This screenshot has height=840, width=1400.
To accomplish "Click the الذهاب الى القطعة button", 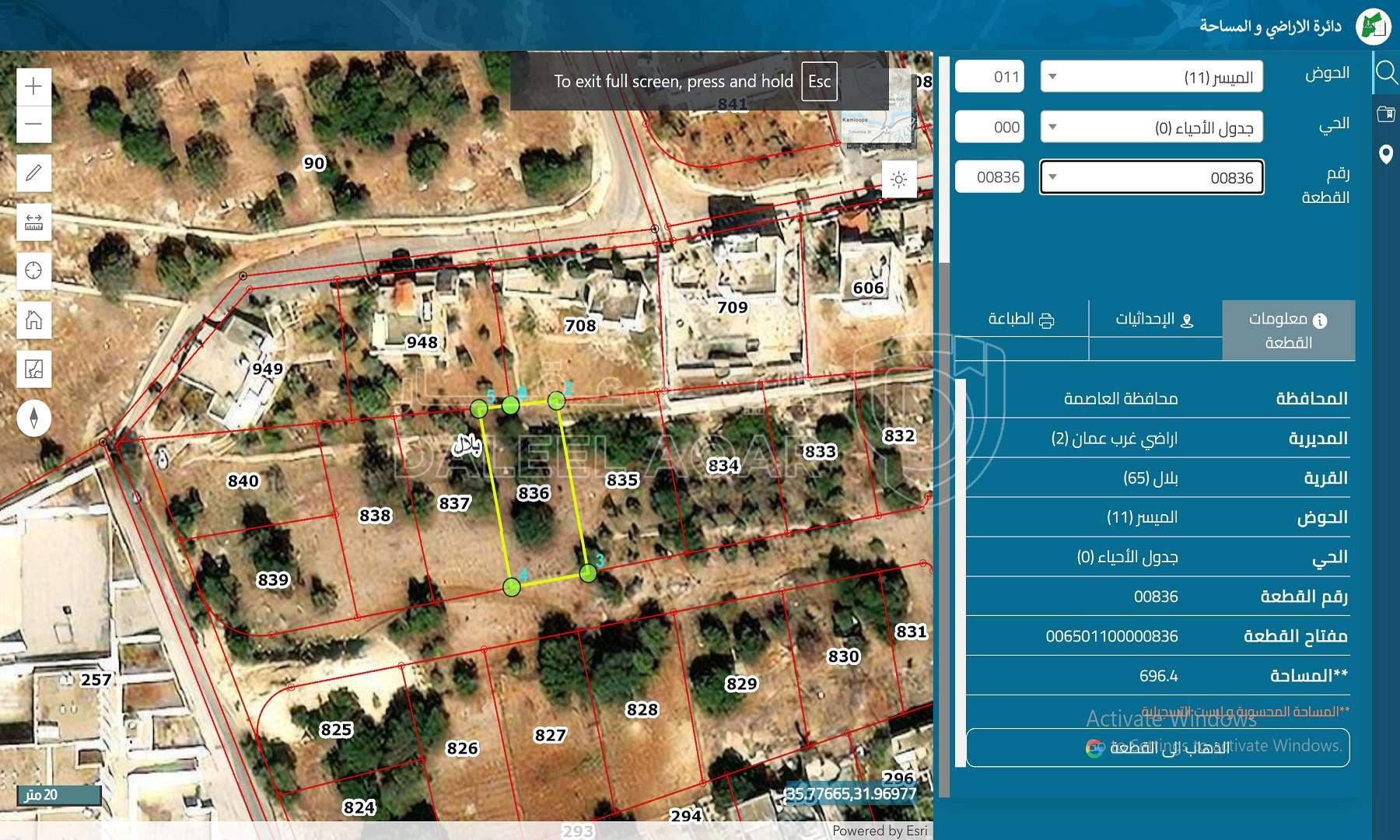I will (1157, 748).
